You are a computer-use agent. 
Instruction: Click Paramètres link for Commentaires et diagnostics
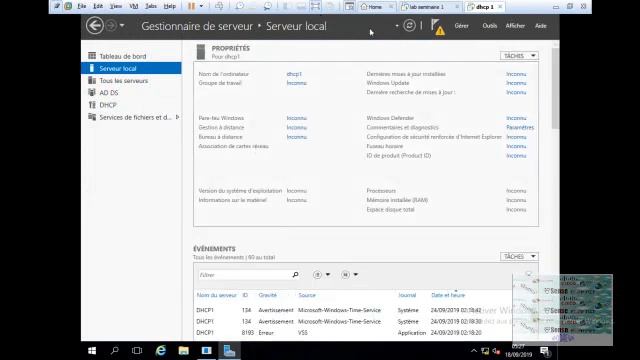point(520,127)
